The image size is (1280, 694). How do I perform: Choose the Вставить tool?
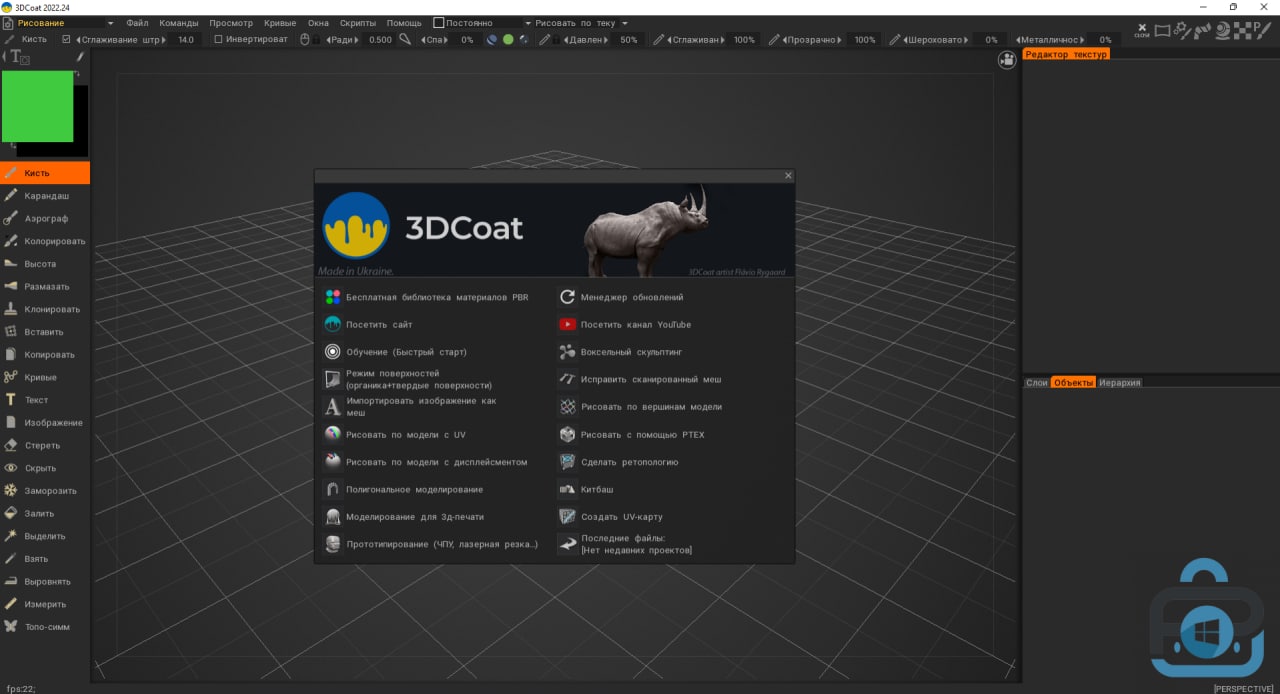(x=45, y=332)
